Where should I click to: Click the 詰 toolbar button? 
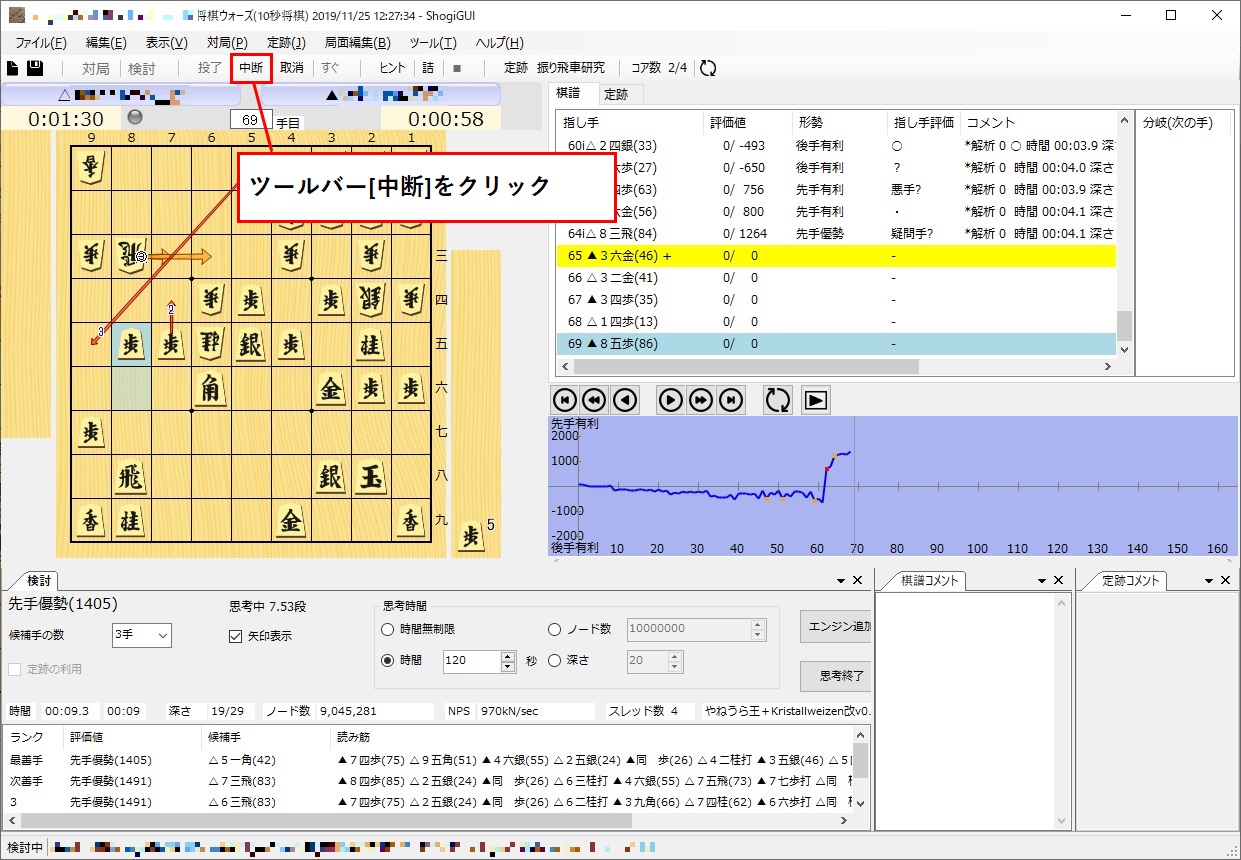pyautogui.click(x=428, y=68)
